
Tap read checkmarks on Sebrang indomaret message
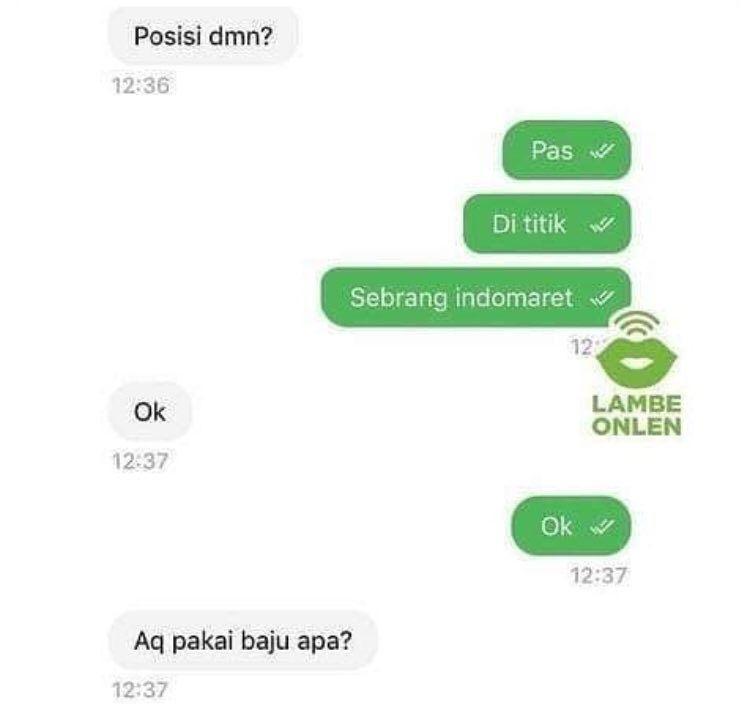coord(602,297)
